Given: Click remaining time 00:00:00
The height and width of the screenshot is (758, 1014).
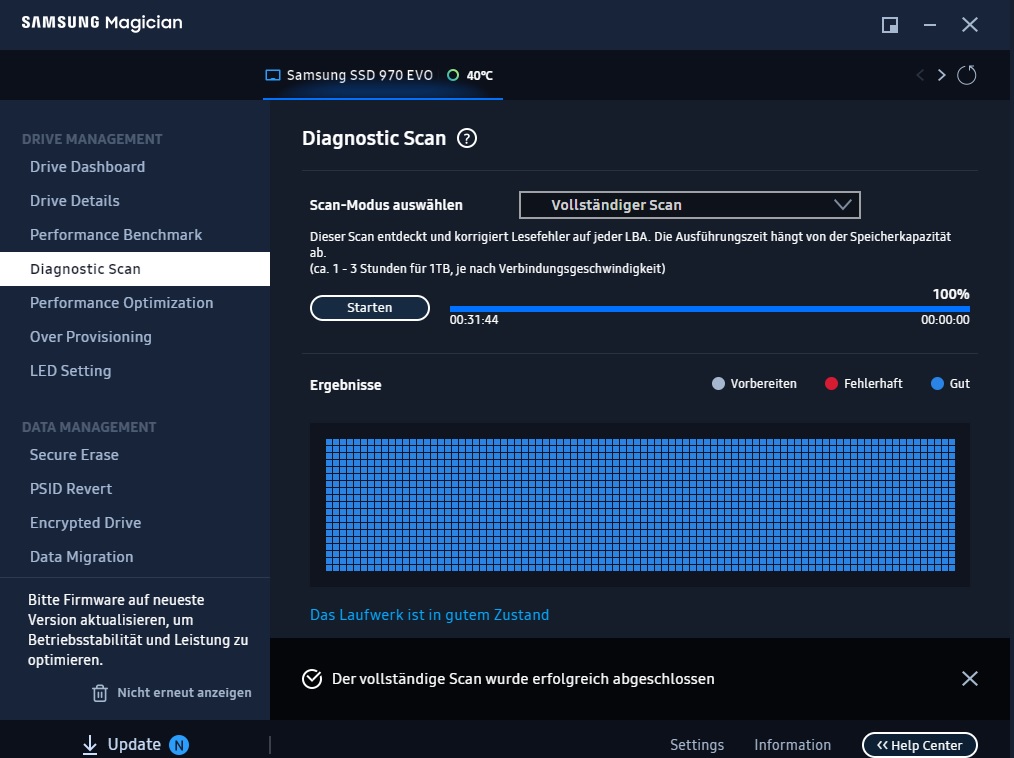Looking at the screenshot, I should [945, 319].
